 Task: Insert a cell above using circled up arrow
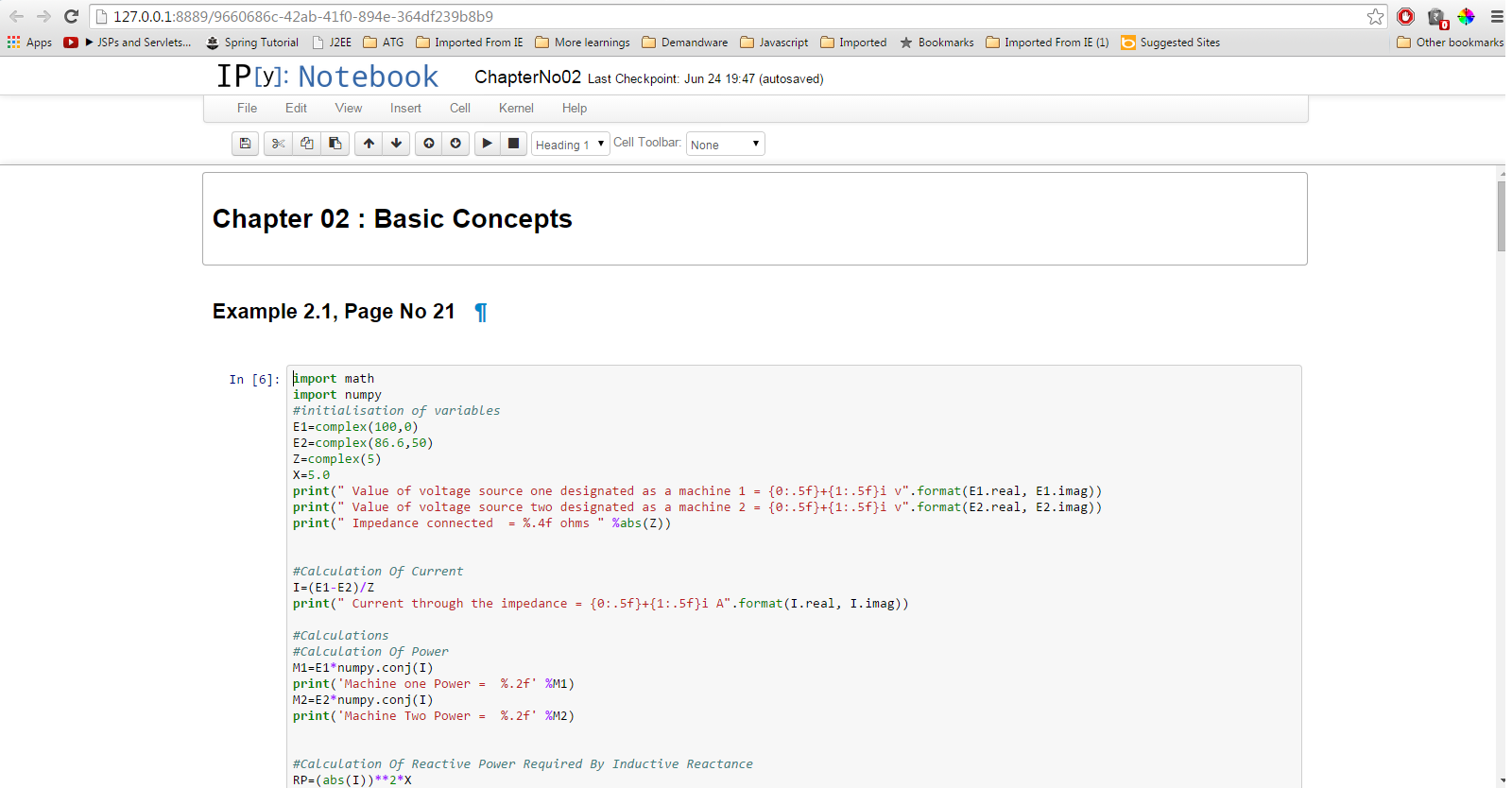pos(429,144)
